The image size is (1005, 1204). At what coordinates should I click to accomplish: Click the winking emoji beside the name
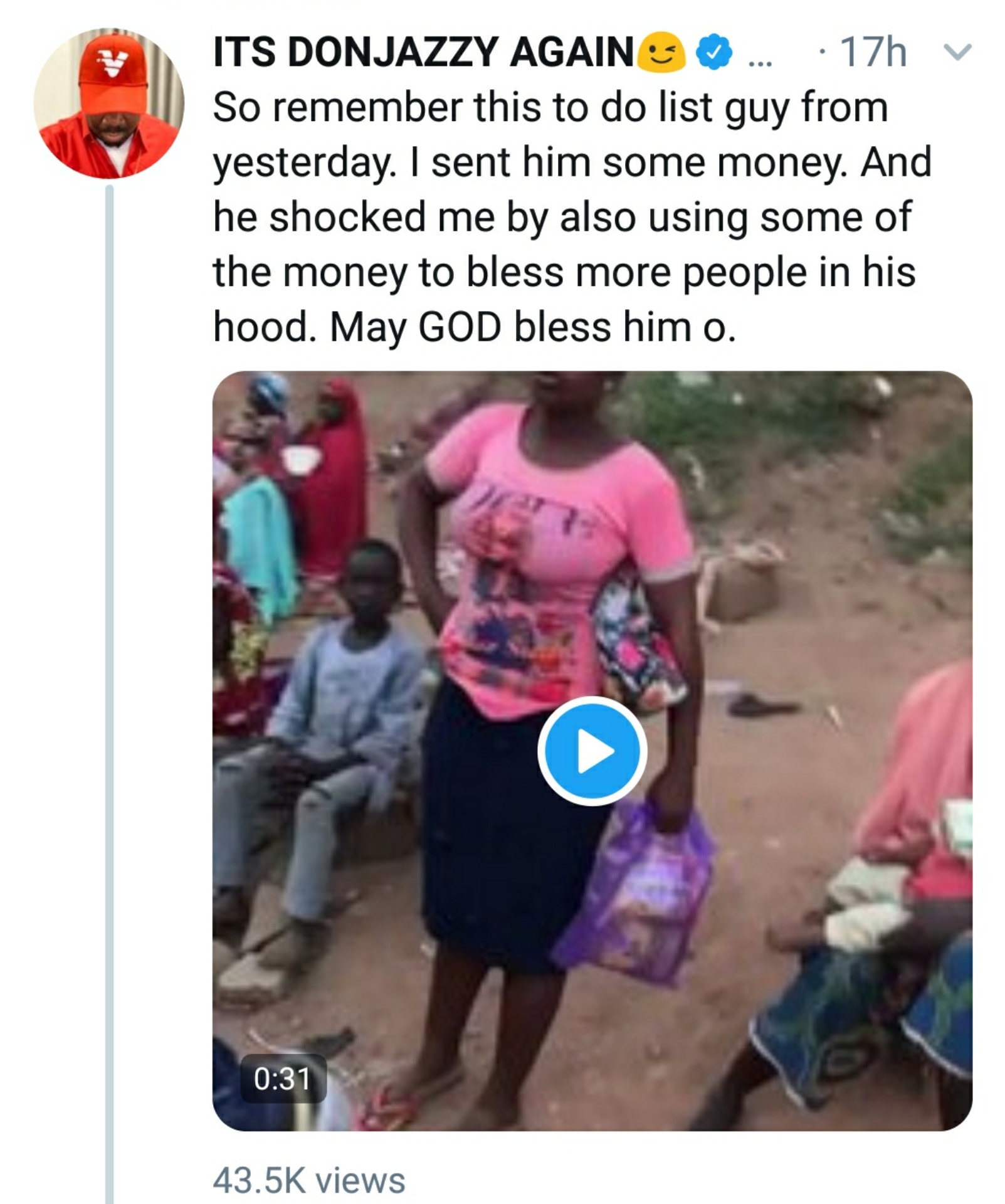(661, 51)
